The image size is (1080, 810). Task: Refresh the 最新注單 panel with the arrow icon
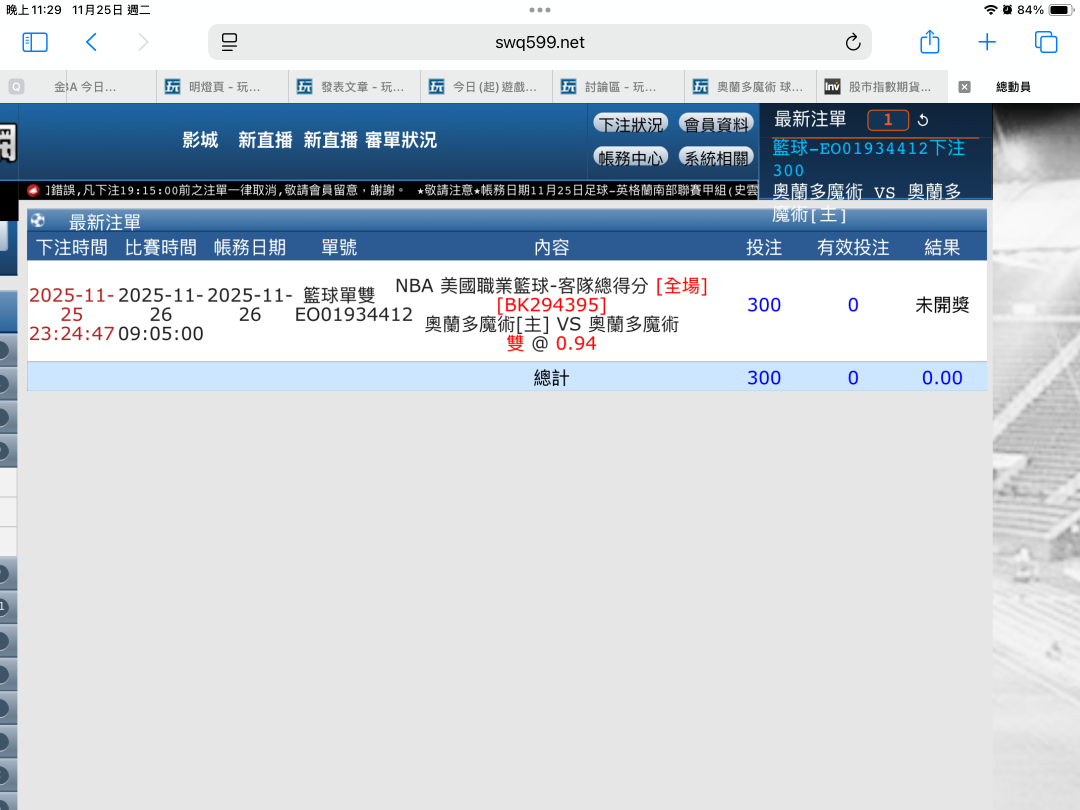pyautogui.click(x=923, y=121)
